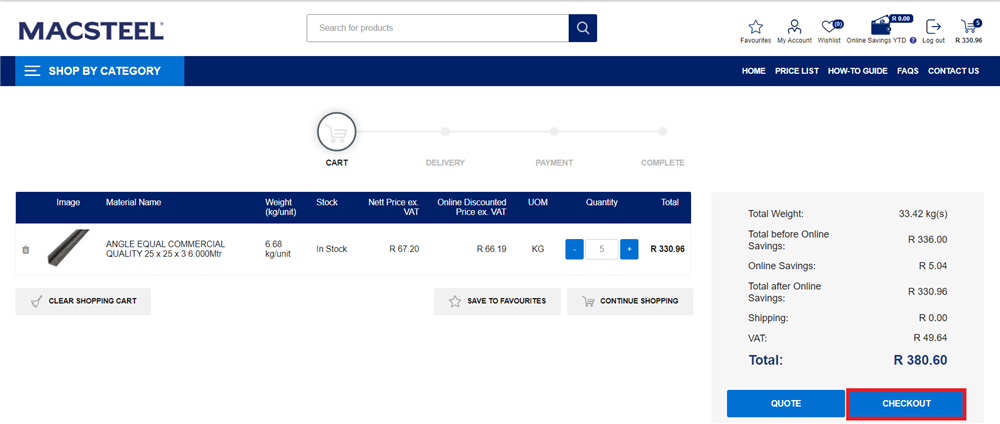The width and height of the screenshot is (1000, 424).
Task: Open the Price List menu item
Action: coord(796,71)
